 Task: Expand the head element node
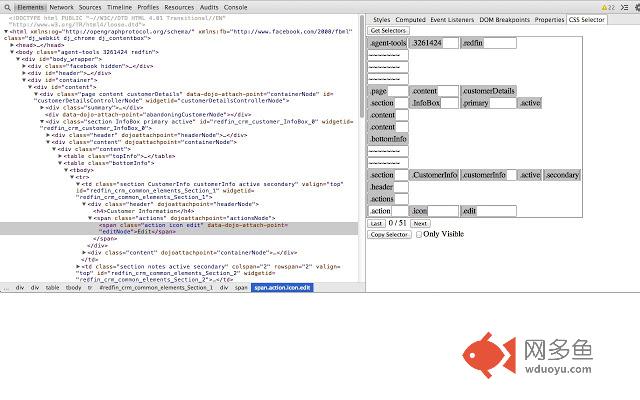point(12,45)
